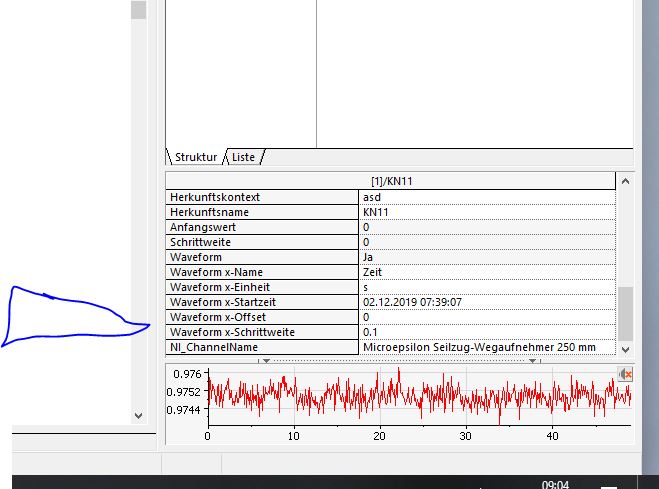Click the Anfangswert value cell
Image resolution: width=659 pixels, height=489 pixels.
point(487,227)
